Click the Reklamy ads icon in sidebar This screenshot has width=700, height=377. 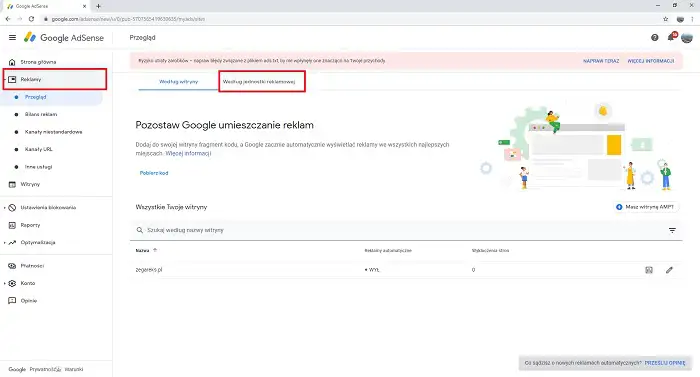(12, 80)
